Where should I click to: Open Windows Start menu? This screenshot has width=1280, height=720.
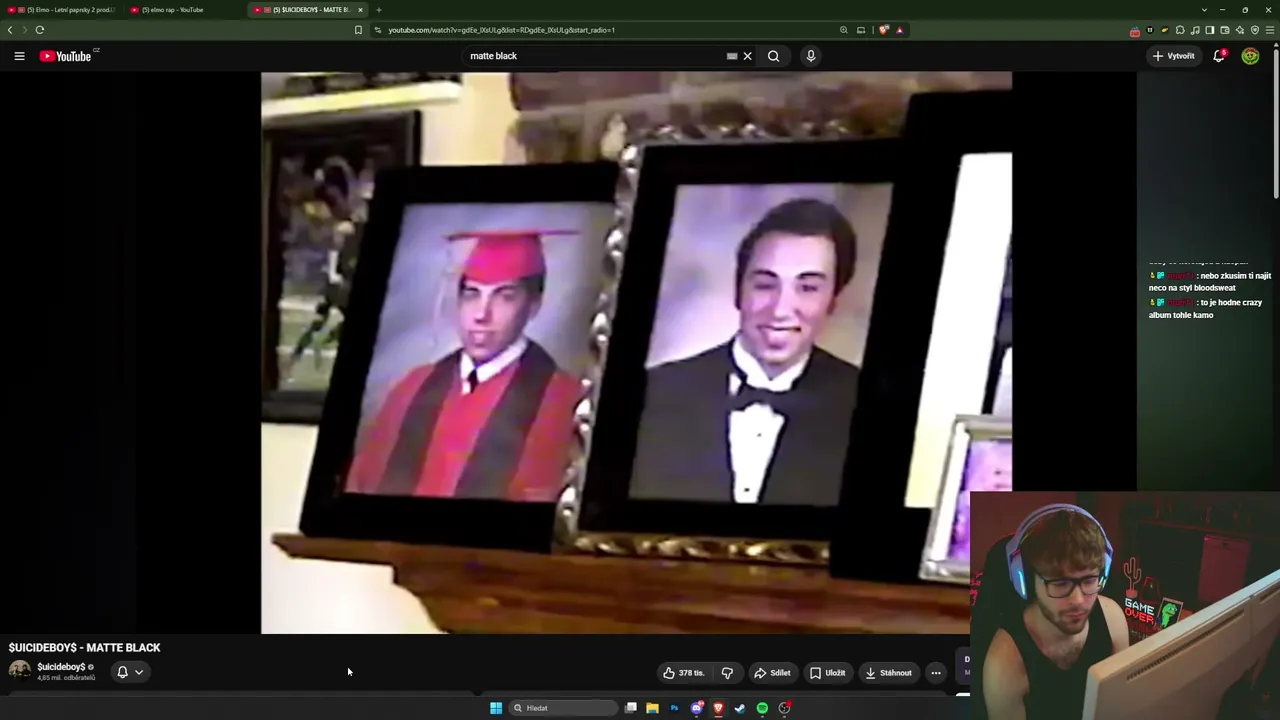(496, 708)
